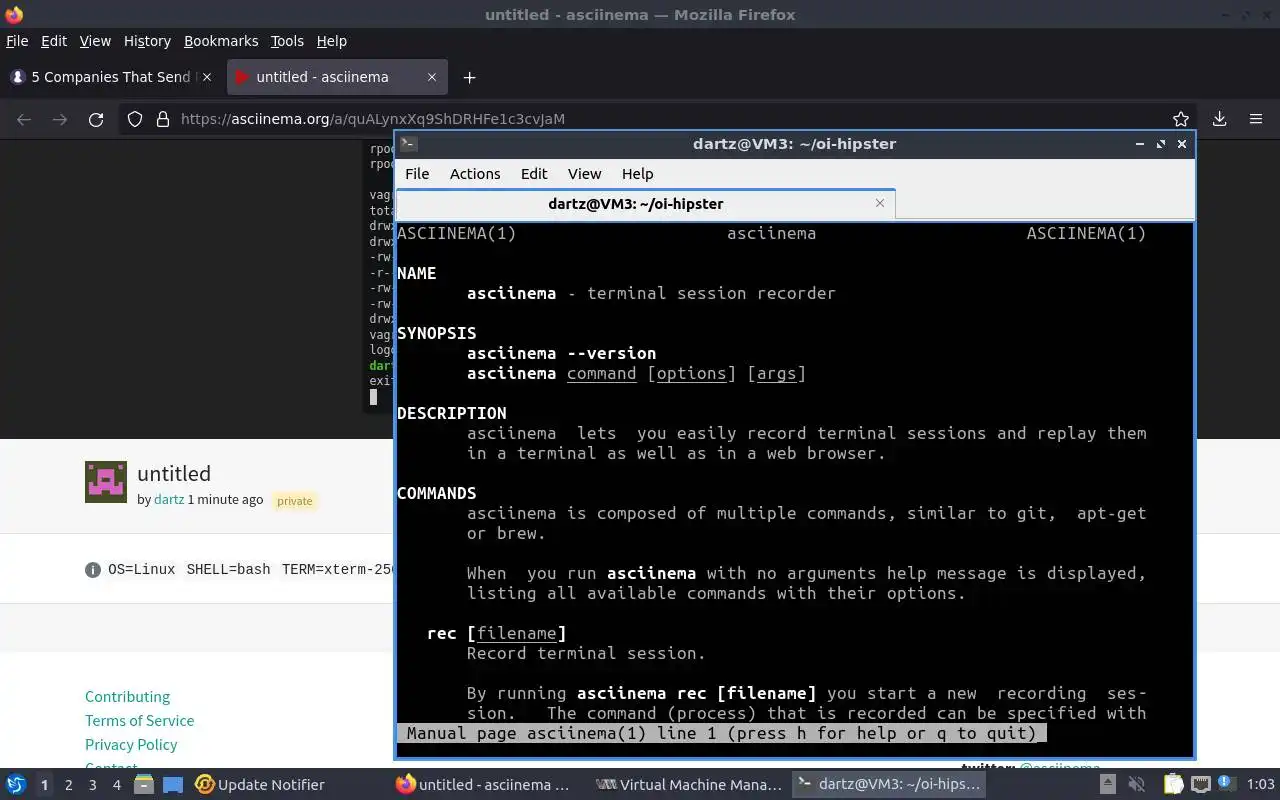Click the terminal icon in terminal title bar
1280x800 pixels.
tap(408, 144)
